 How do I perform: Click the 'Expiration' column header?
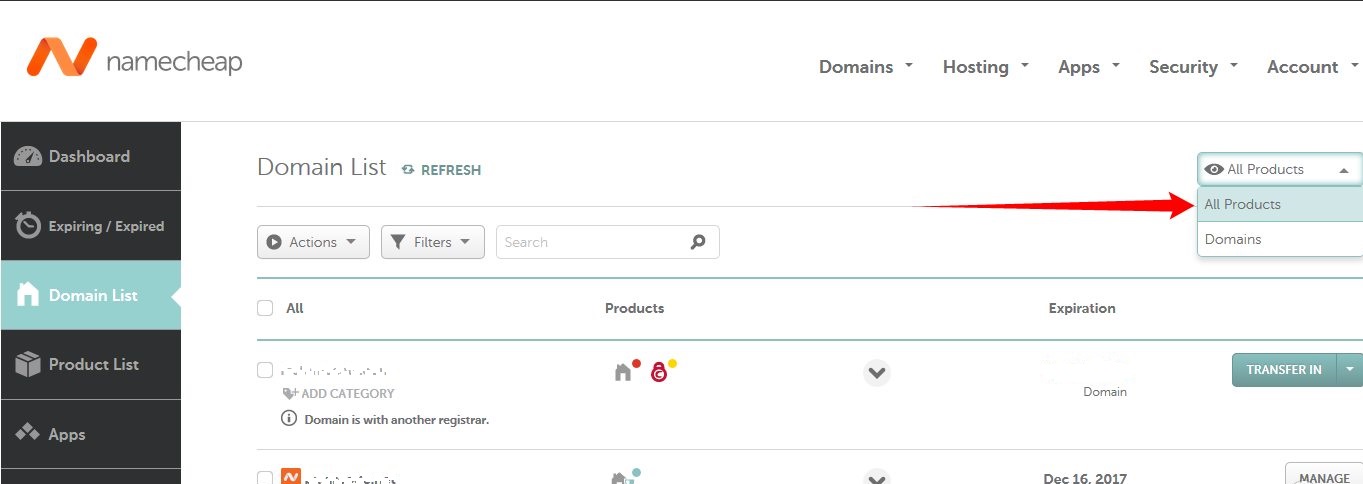[x=1082, y=308]
